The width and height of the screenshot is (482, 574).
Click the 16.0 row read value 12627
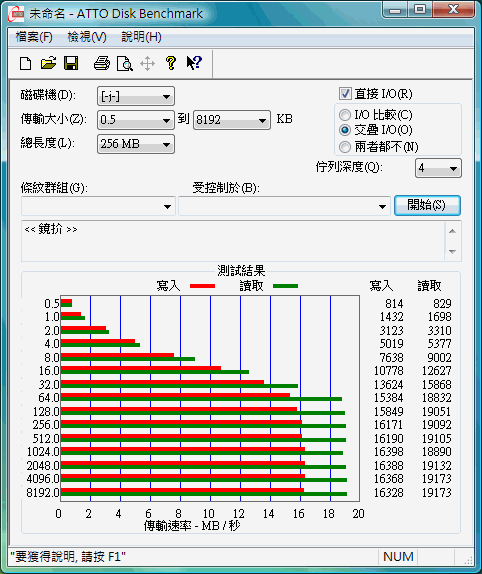437,371
